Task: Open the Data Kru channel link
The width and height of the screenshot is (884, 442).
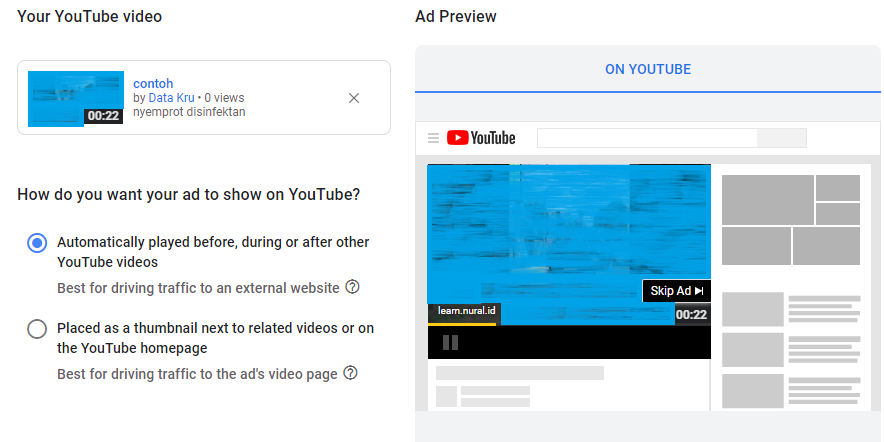Action: 171,98
